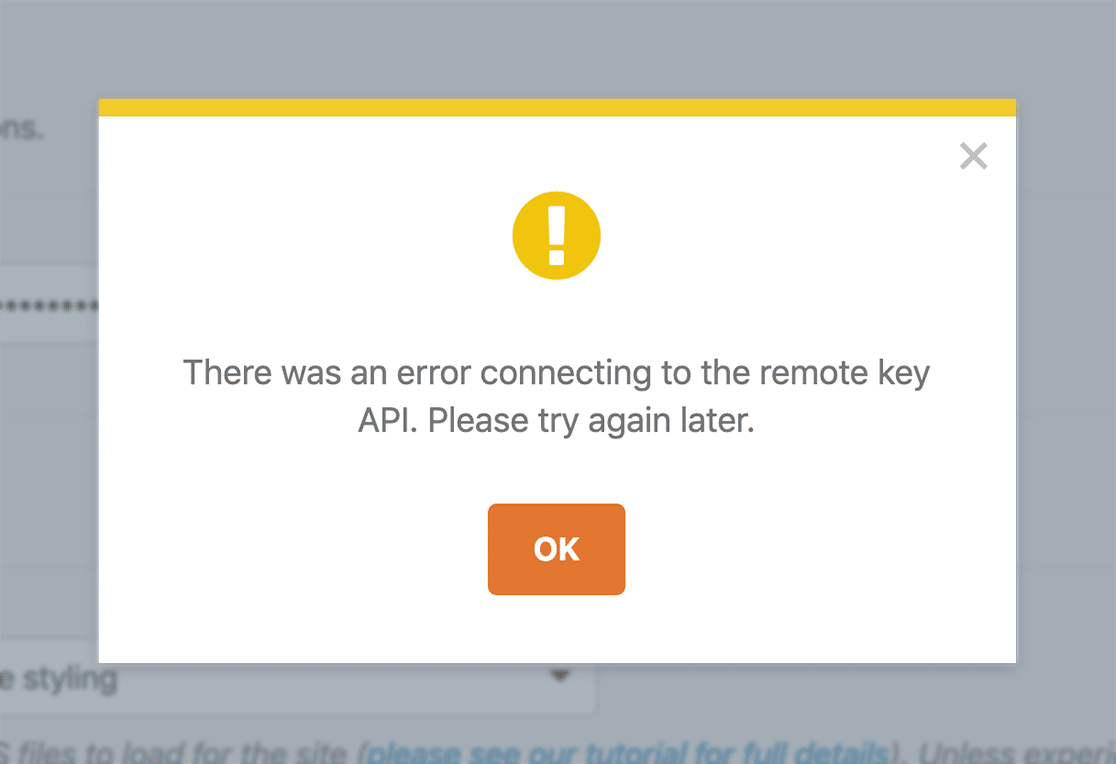The height and width of the screenshot is (764, 1116).
Task: Click the OK button
Action: pos(556,549)
